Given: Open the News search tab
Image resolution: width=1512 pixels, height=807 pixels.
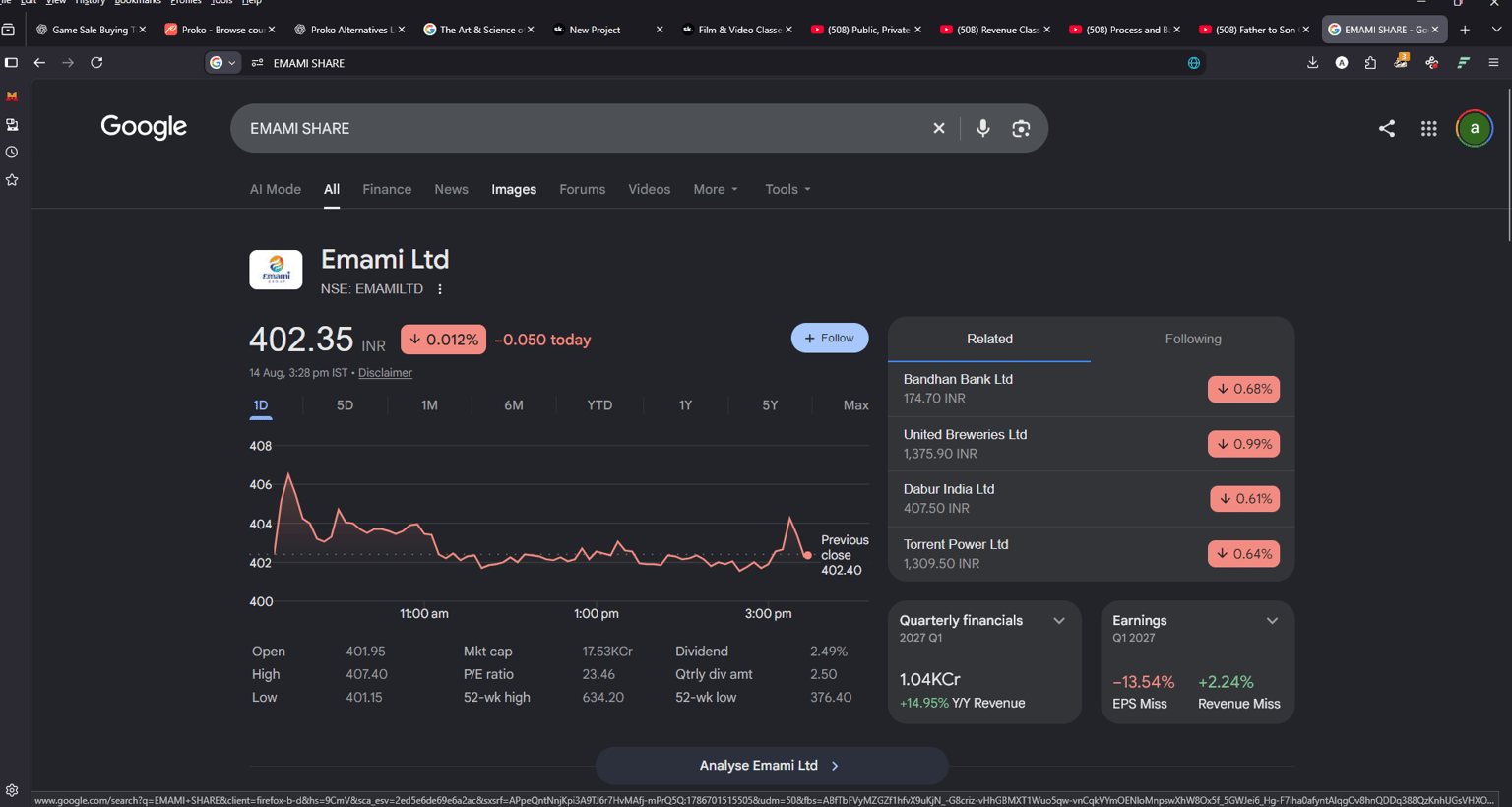Looking at the screenshot, I should click(x=452, y=189).
